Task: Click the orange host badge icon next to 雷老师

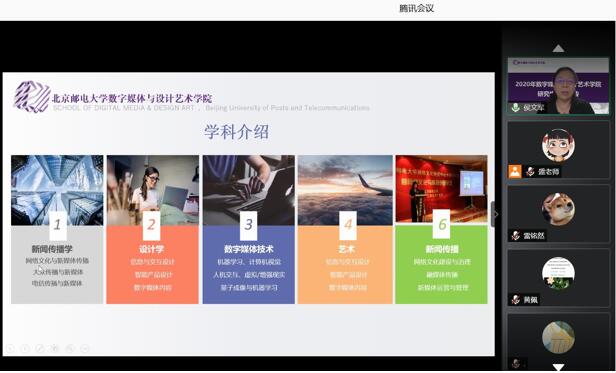Action: 515,171
